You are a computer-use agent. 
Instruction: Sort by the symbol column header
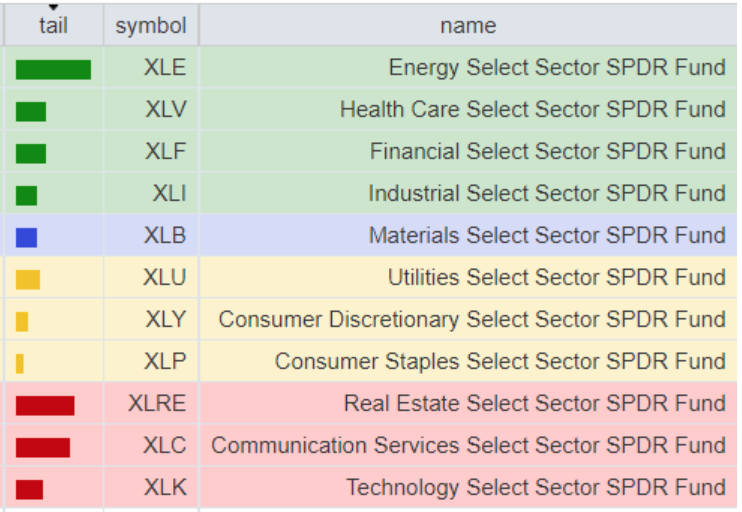151,26
